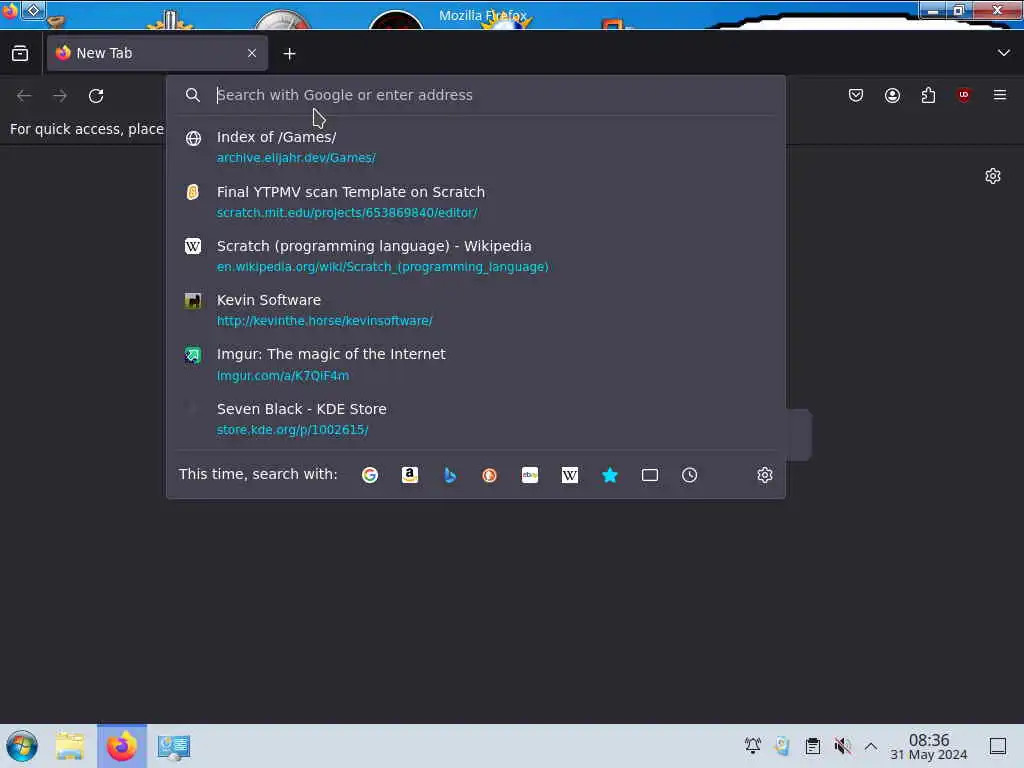Click the pin diamond icon in title bar
The image size is (1024, 768).
(33, 10)
